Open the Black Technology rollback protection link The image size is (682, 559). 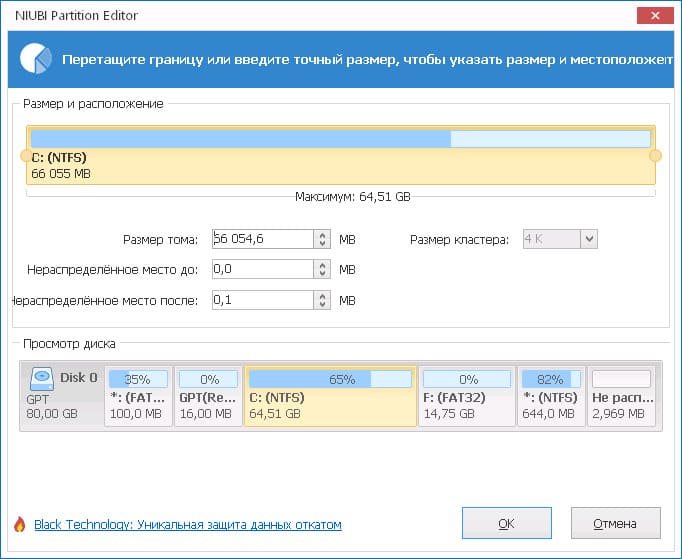[187, 525]
